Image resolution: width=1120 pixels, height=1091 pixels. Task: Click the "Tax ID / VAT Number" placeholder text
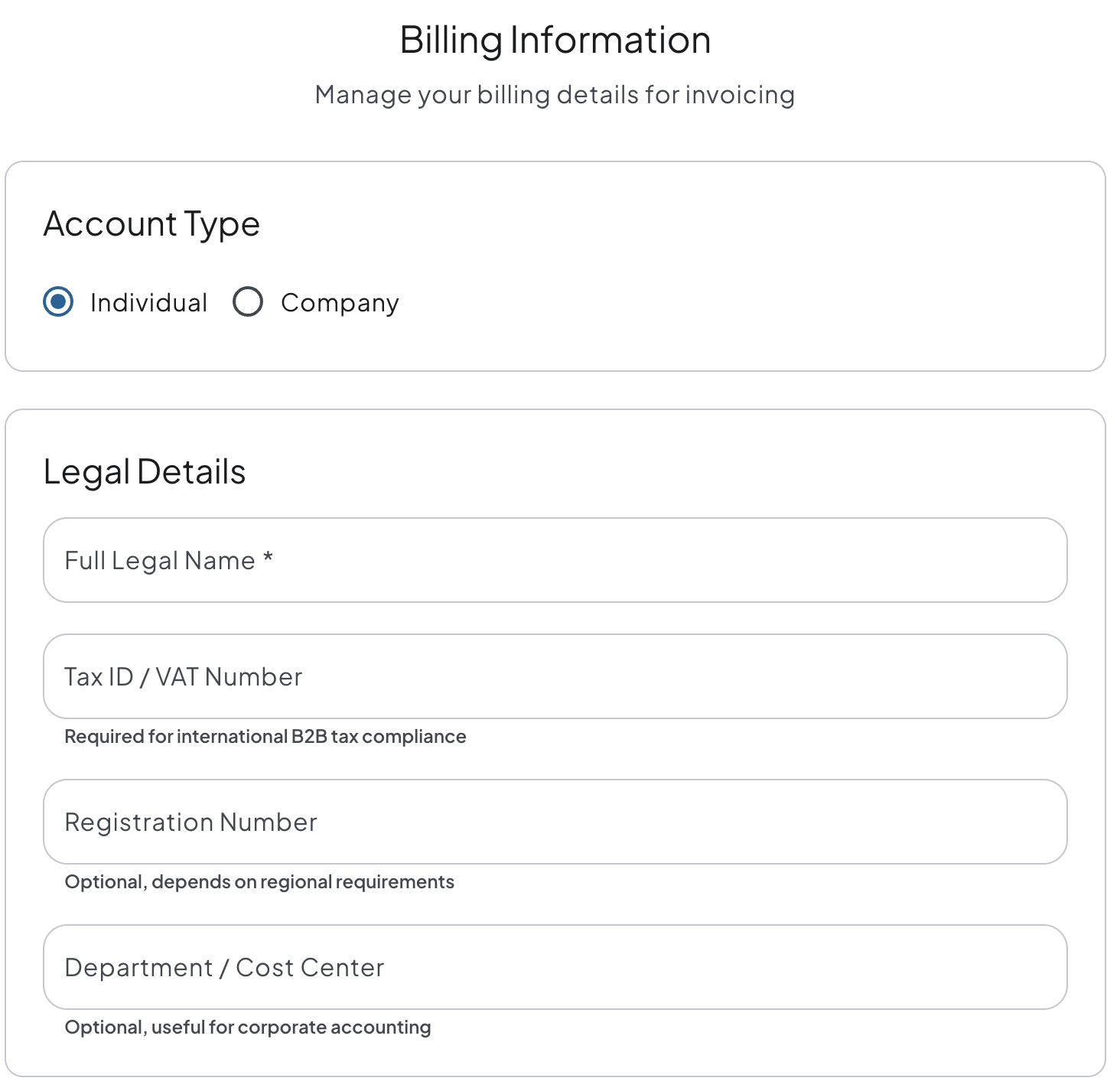[x=184, y=677]
